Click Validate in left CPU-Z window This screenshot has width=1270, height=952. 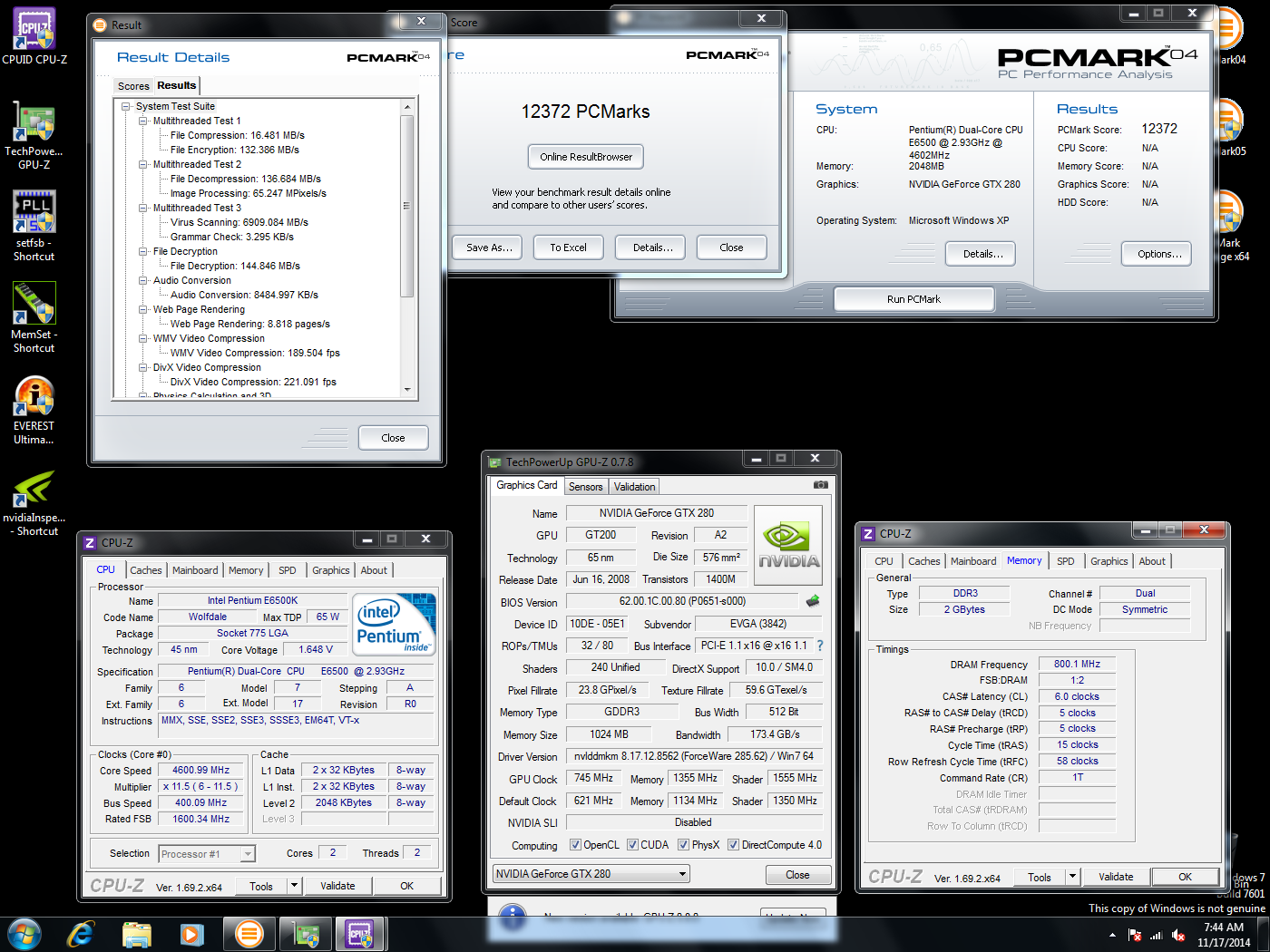337,886
